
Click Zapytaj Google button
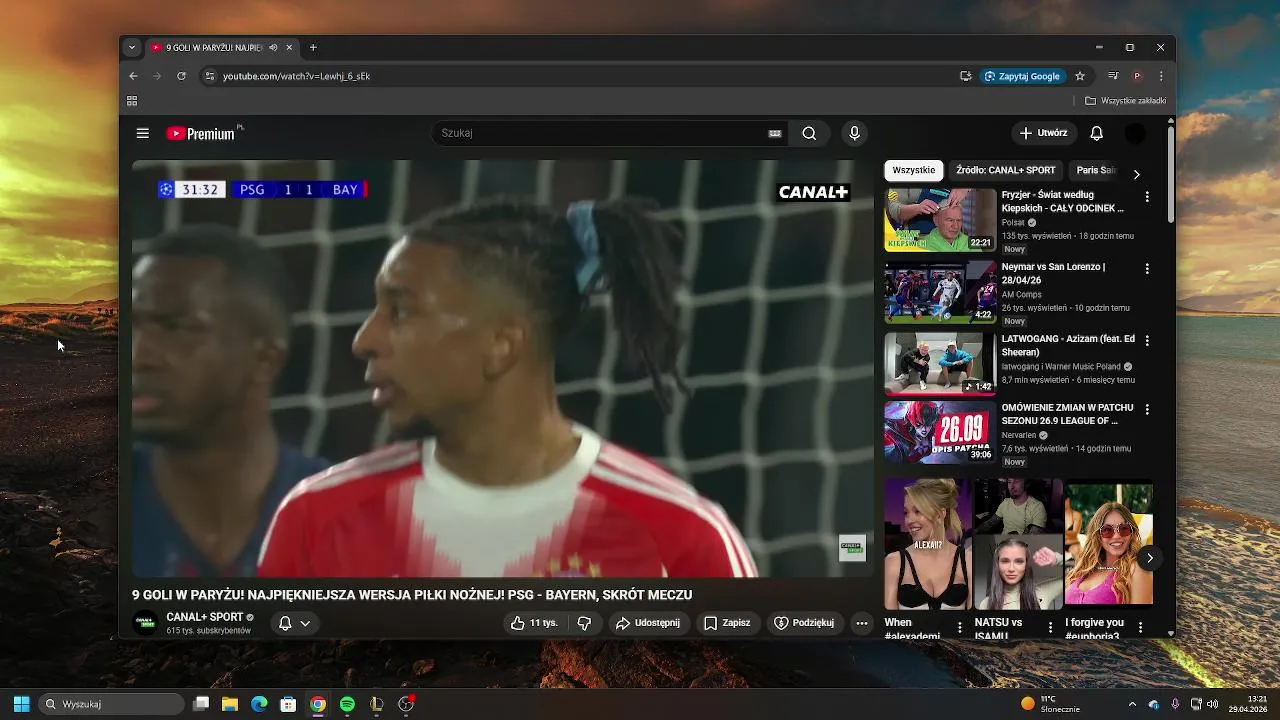(x=1022, y=76)
